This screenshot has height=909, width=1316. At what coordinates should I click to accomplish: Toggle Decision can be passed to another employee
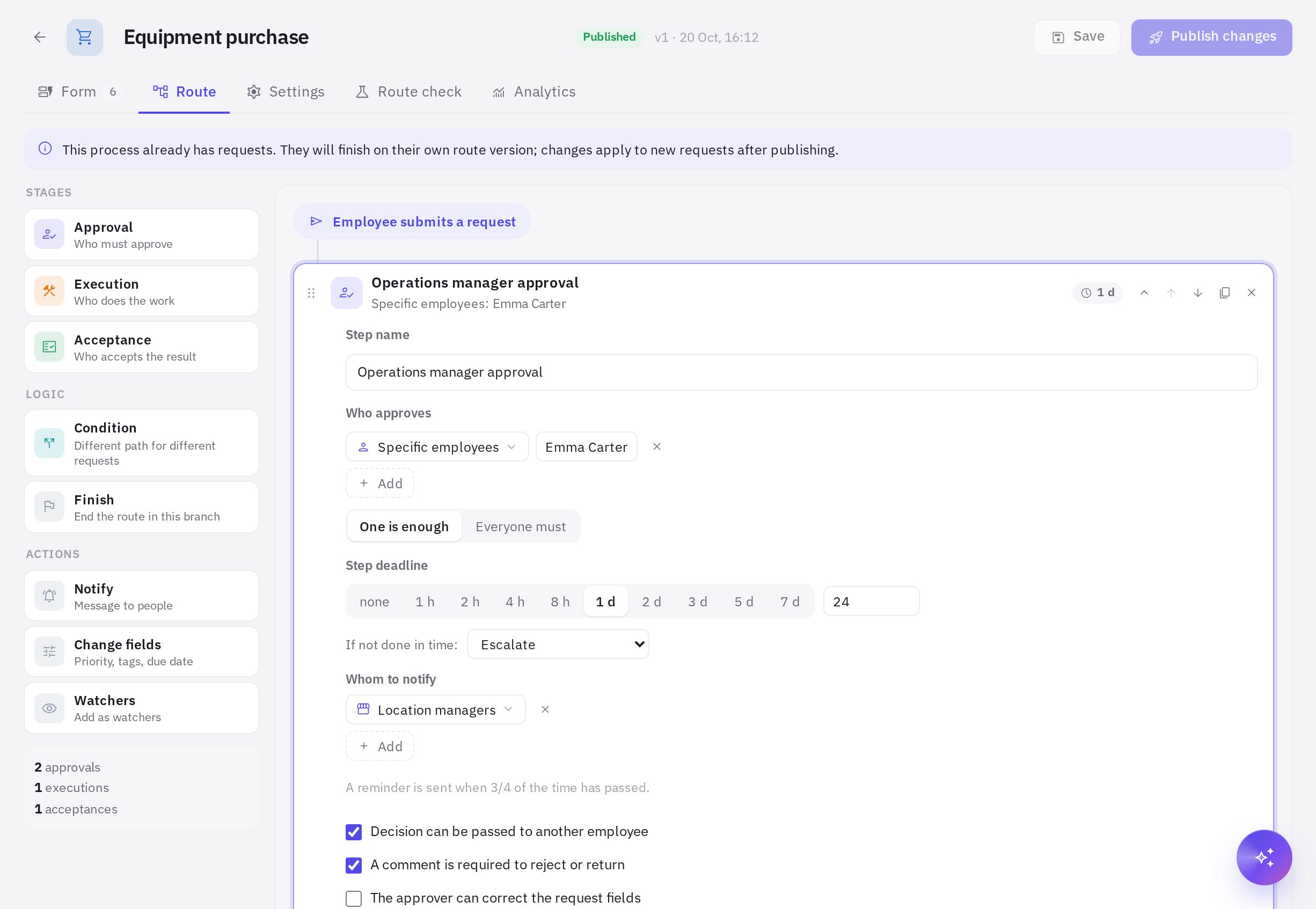tap(354, 832)
